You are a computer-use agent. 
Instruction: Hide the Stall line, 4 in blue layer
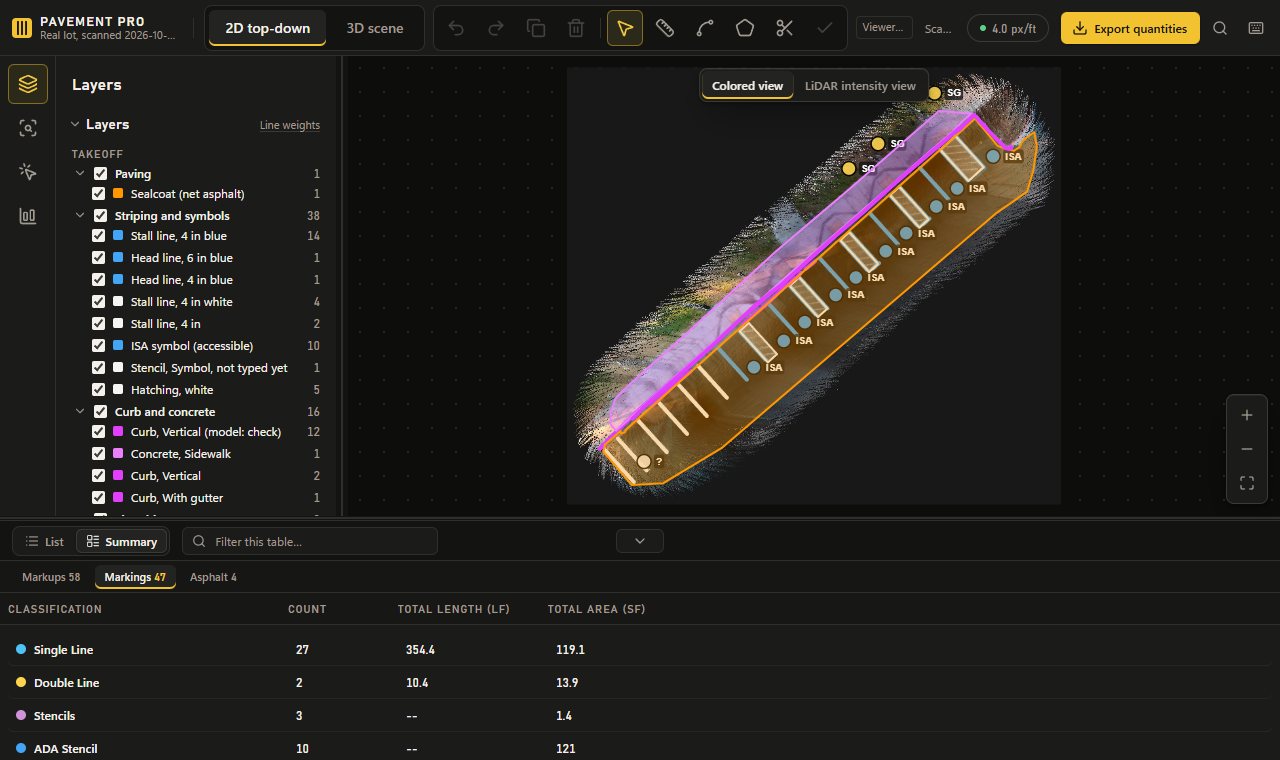(98, 236)
